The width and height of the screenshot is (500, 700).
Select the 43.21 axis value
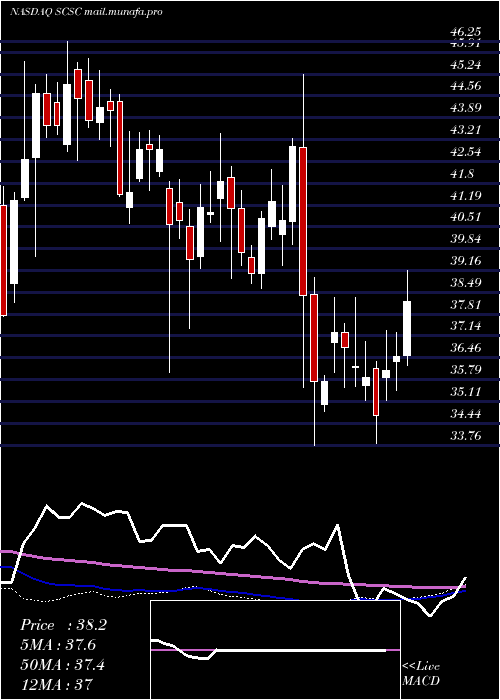point(465,130)
